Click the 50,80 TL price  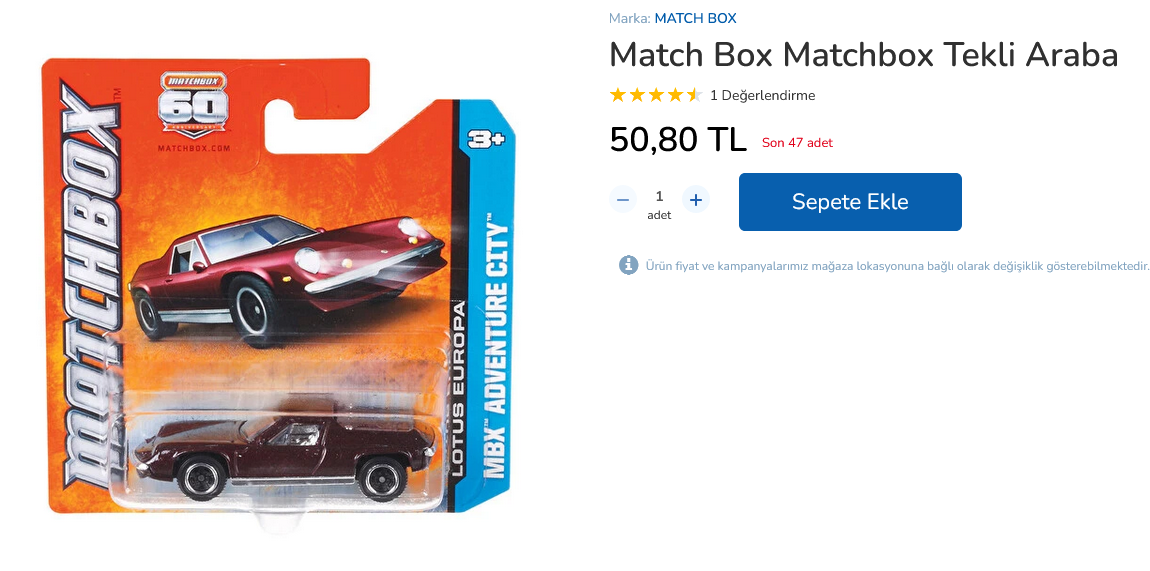[678, 139]
